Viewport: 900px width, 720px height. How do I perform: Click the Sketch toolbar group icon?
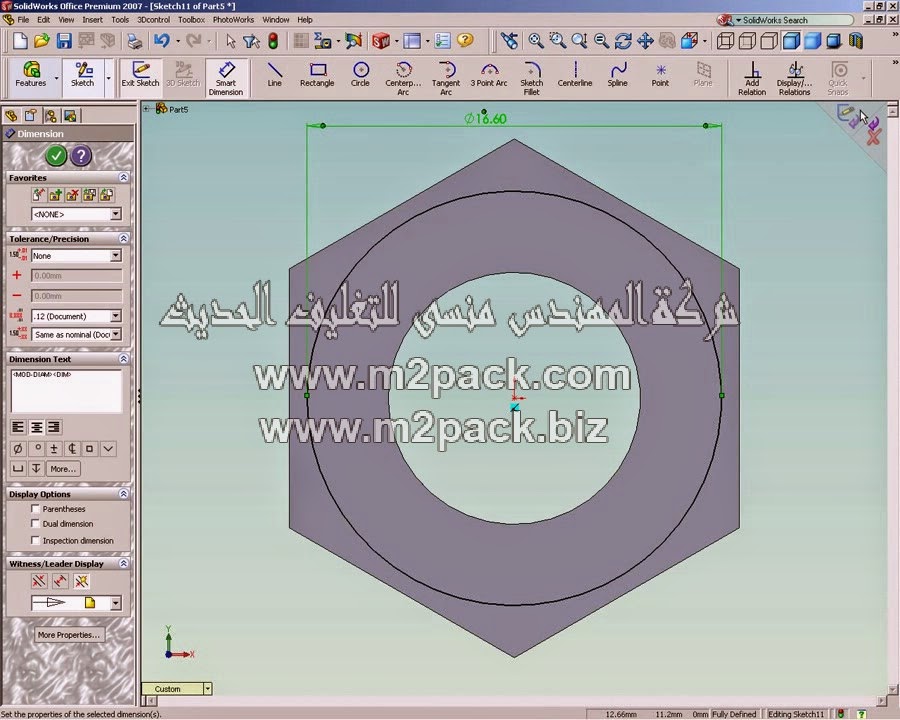point(83,75)
